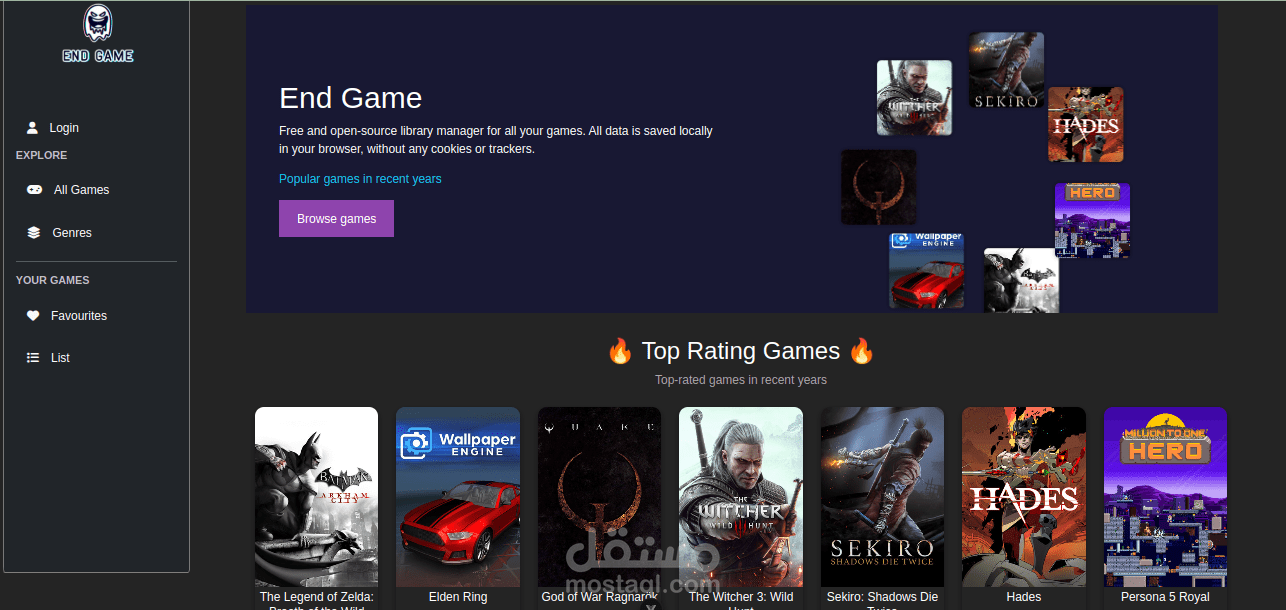The height and width of the screenshot is (610, 1286).
Task: Click the Browse games button
Action: 336,219
